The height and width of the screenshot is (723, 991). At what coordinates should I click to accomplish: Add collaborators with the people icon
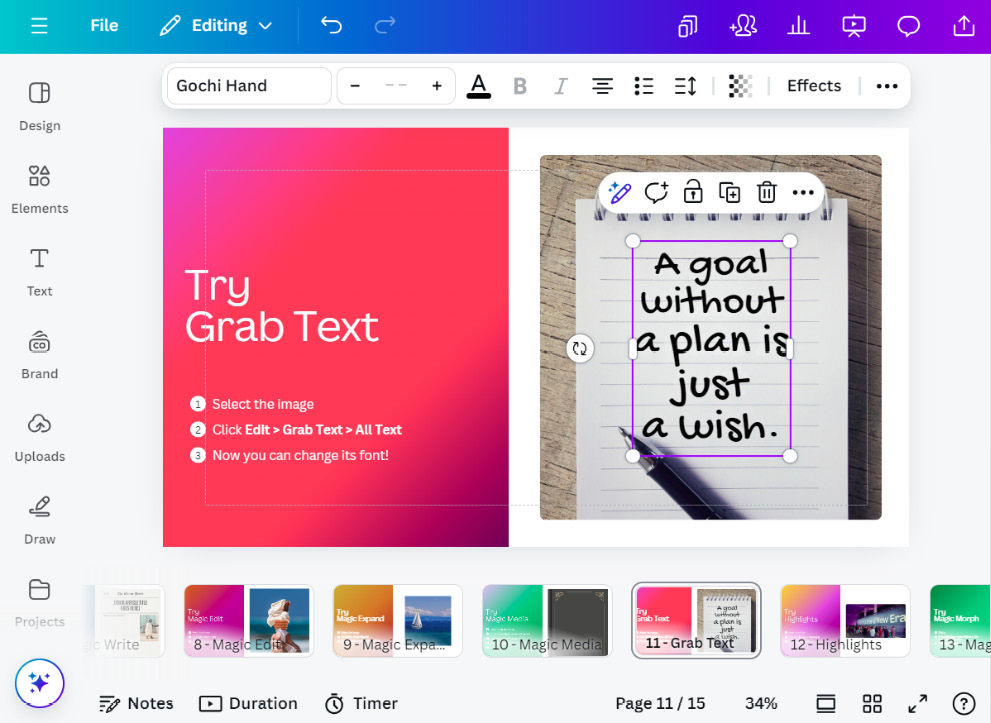743,26
